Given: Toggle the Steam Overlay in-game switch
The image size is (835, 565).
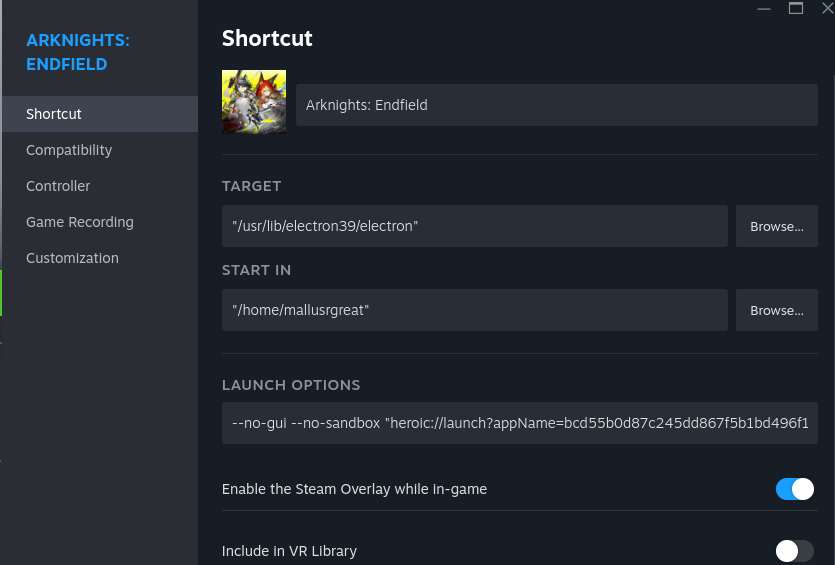Looking at the screenshot, I should click(x=795, y=489).
